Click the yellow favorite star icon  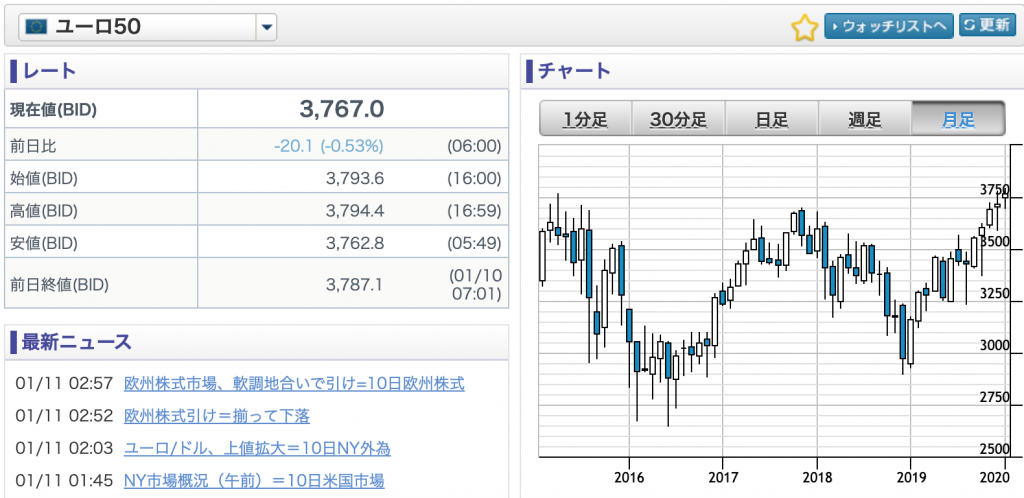click(805, 27)
